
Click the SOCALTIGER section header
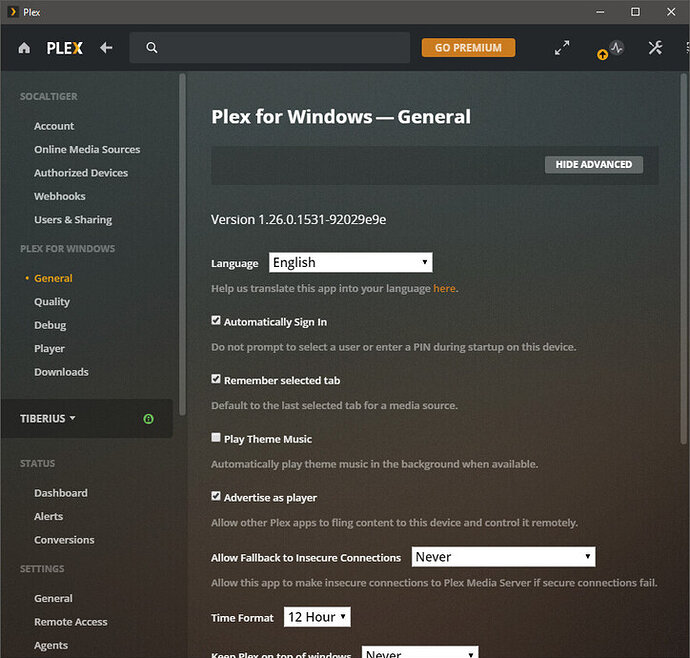pyautogui.click(x=48, y=96)
